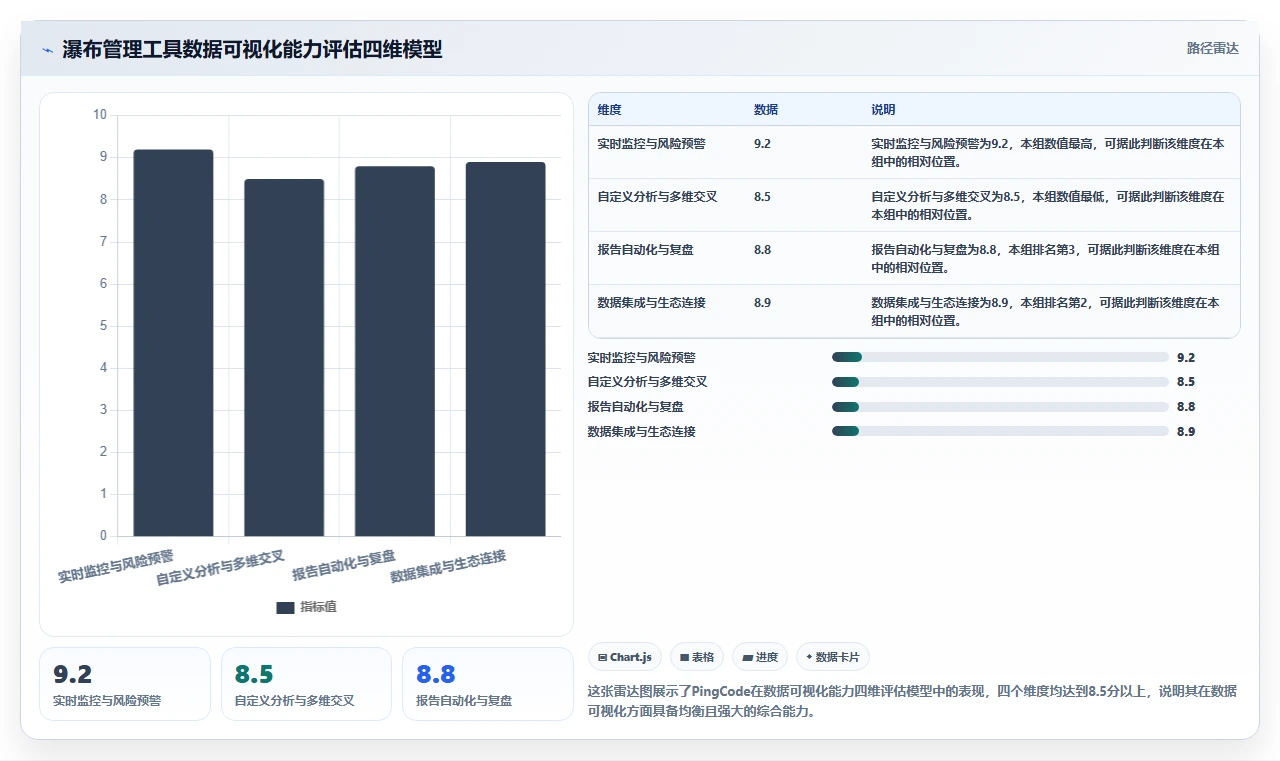Click the 报告自动化与复盘 bar in chart
The image size is (1280, 761).
pyautogui.click(x=395, y=351)
